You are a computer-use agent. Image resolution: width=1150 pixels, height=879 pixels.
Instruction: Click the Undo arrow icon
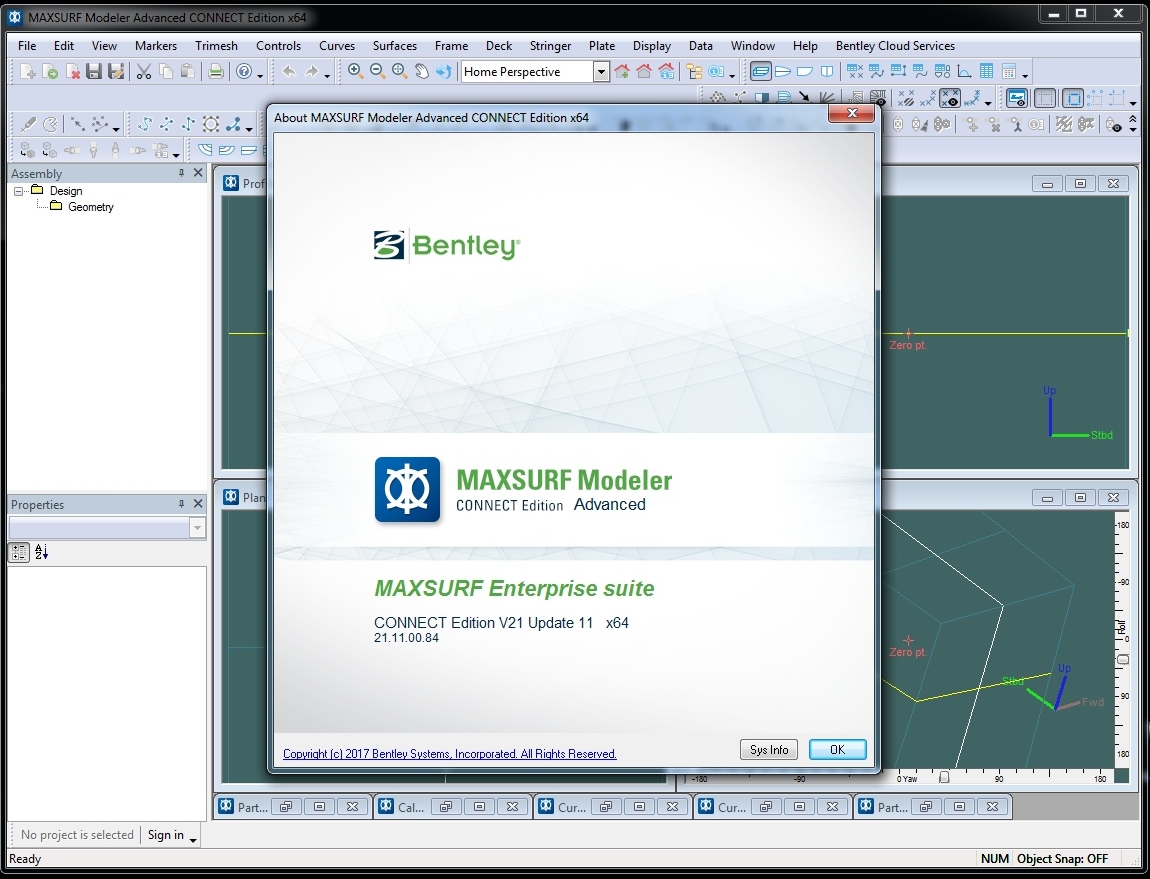289,71
